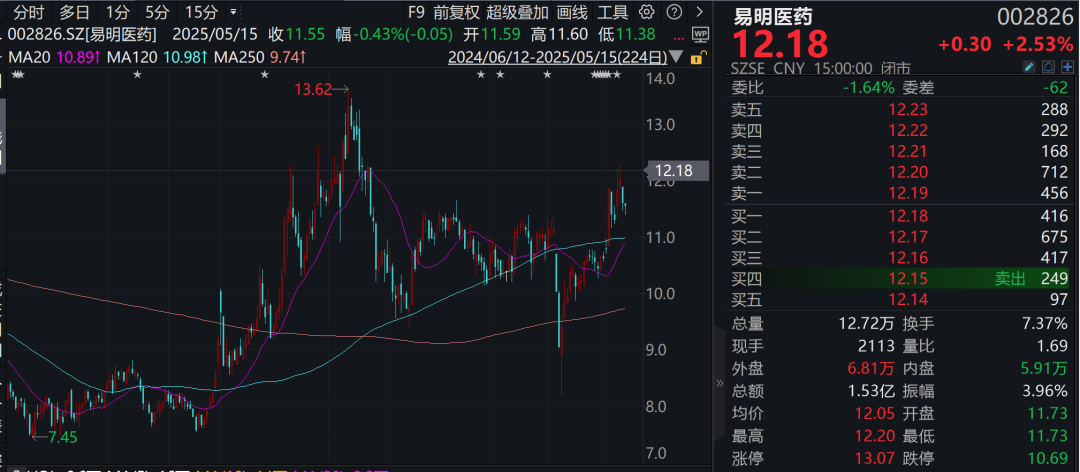Image resolution: width=1080 pixels, height=472 pixels.
Task: Switch to 15分 chart period tab
Action: pos(201,13)
